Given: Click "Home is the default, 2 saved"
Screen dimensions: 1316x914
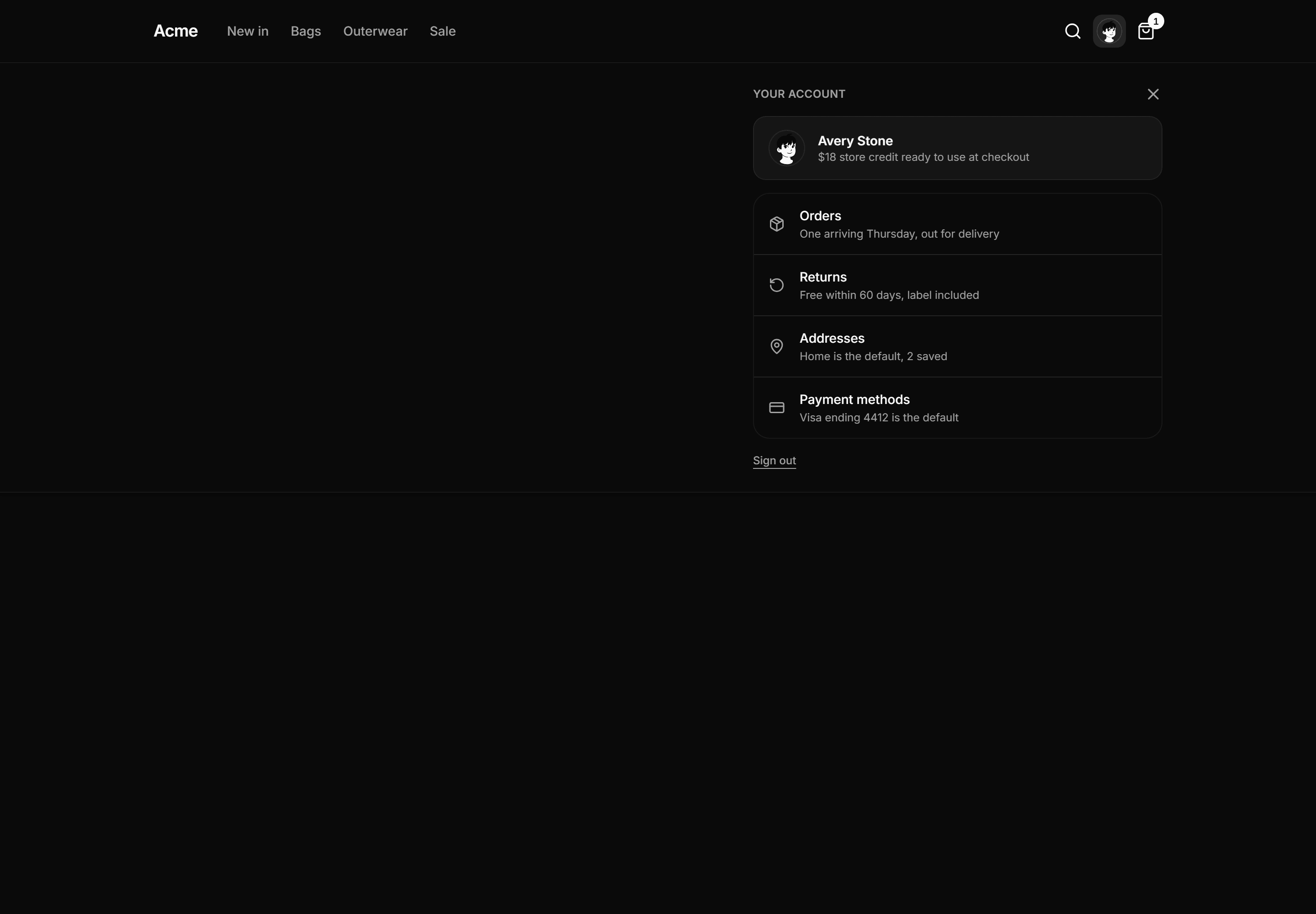Looking at the screenshot, I should (x=873, y=356).
